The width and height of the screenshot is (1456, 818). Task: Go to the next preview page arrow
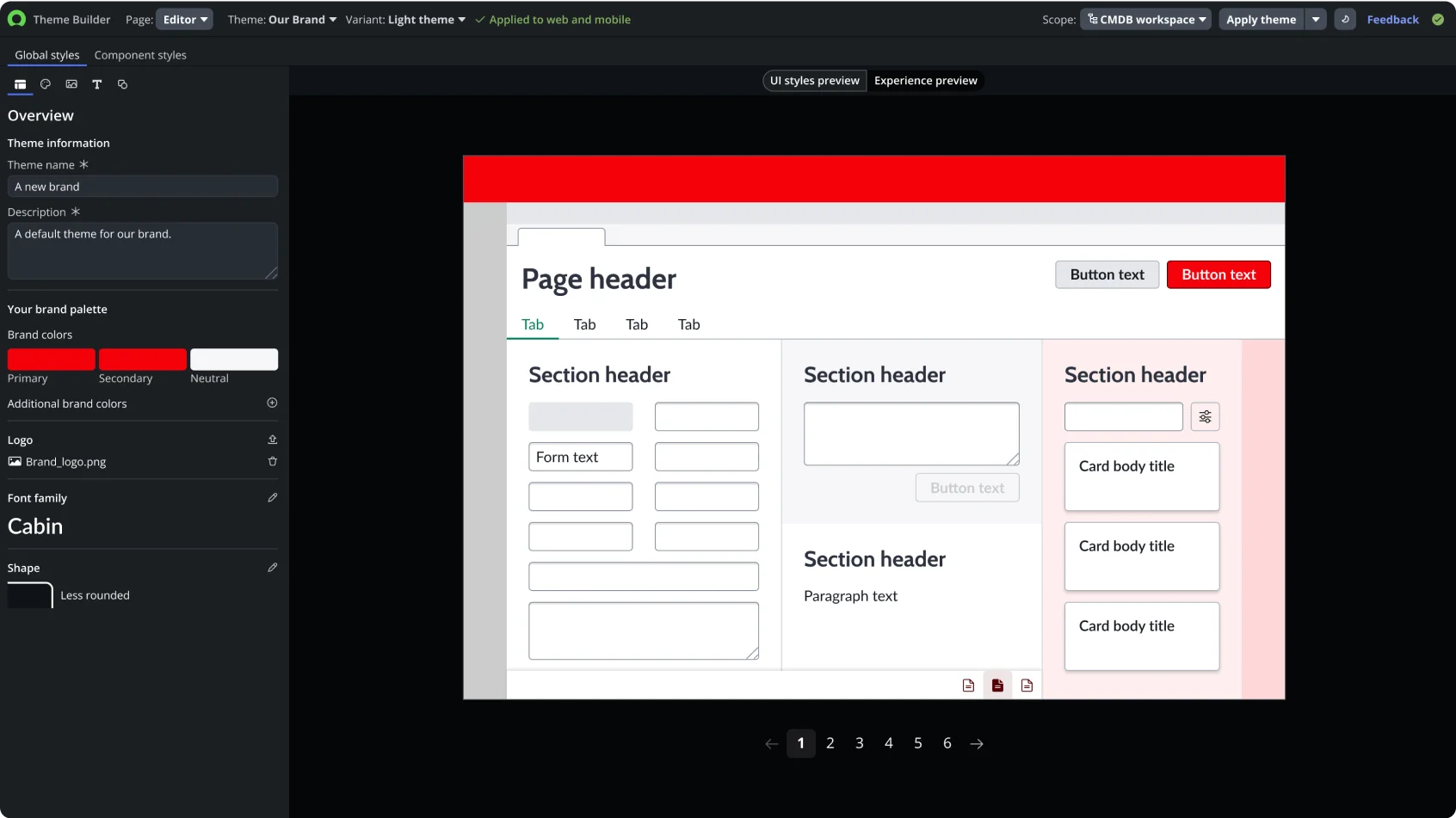point(977,744)
